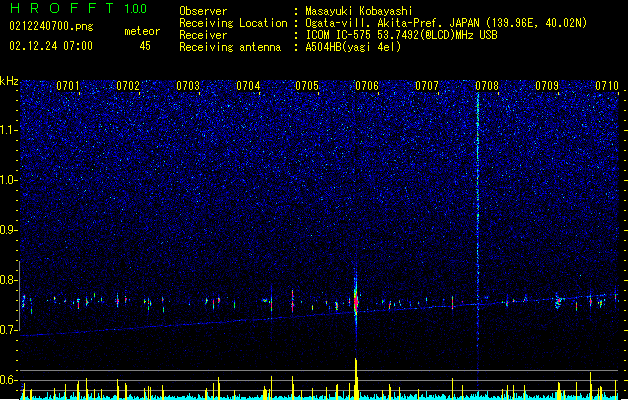Click the 0701 time marker
Image resolution: width=629 pixels, height=400 pixels.
pos(67,86)
